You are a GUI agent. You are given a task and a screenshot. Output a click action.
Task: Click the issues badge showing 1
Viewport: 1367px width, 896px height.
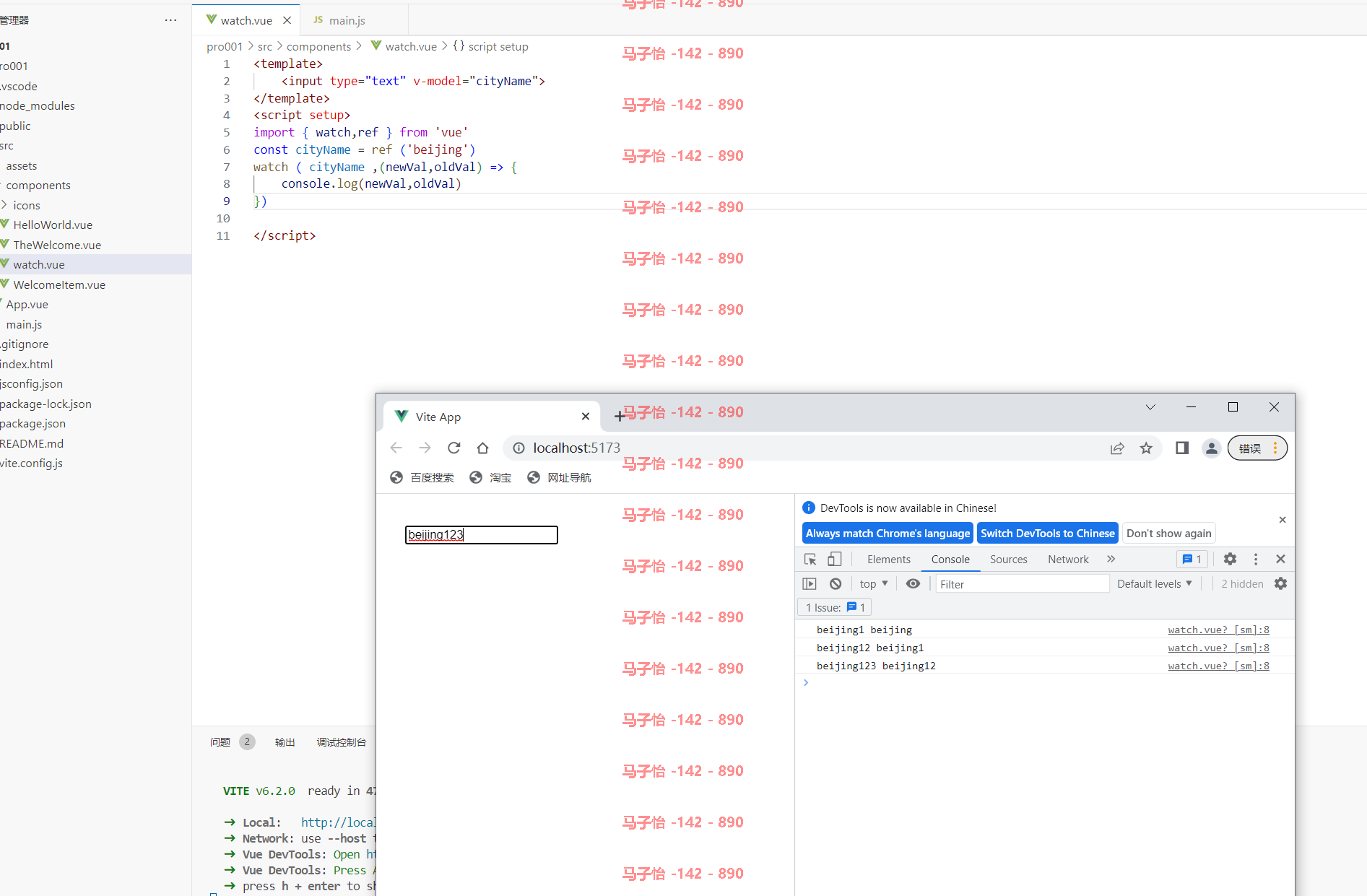pyautogui.click(x=1192, y=559)
